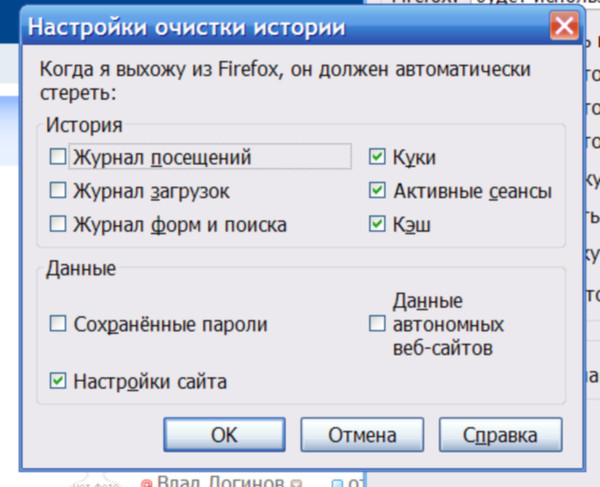Viewport: 600px width, 487px height.
Task: Click Влад Логинов link in background page
Action: (220, 481)
